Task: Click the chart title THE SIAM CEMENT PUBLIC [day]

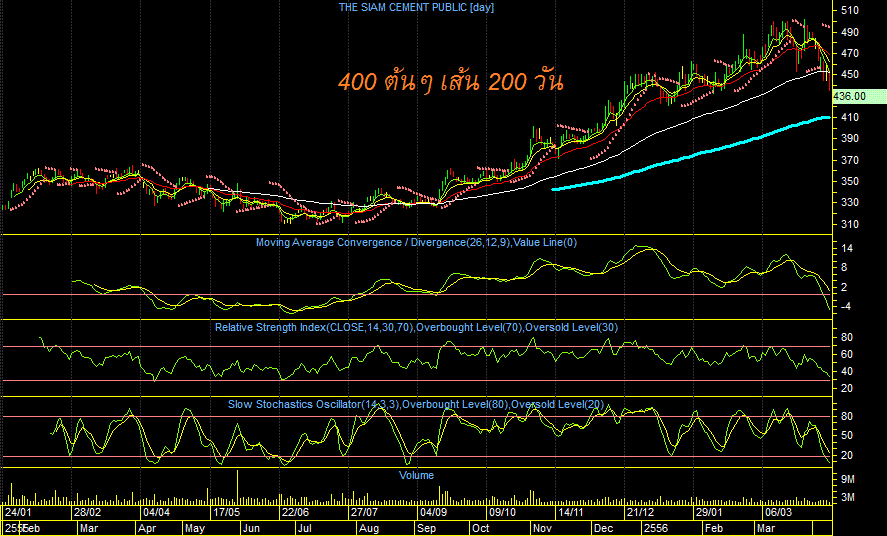Action: pos(416,7)
